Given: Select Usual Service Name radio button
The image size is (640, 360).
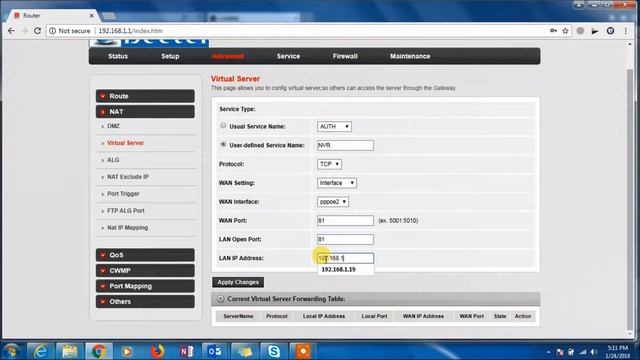Looking at the screenshot, I should coord(223,126).
